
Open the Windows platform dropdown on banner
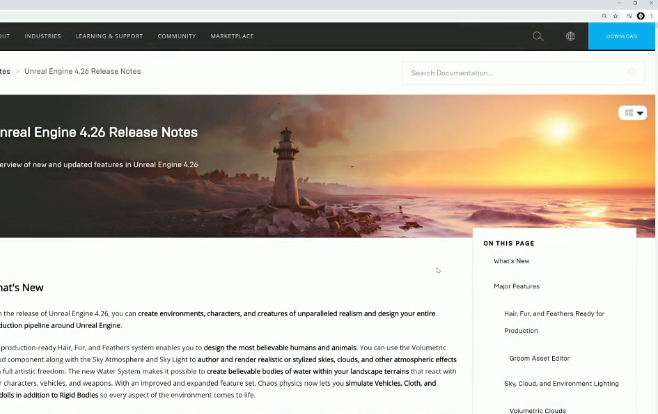click(x=633, y=113)
